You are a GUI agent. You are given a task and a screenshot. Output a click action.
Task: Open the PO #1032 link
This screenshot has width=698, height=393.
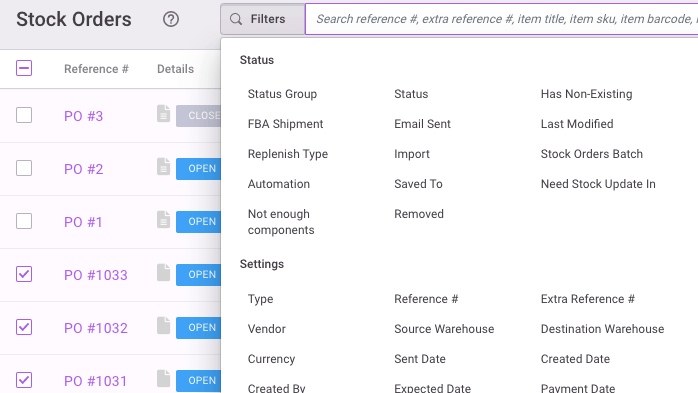[x=96, y=328]
